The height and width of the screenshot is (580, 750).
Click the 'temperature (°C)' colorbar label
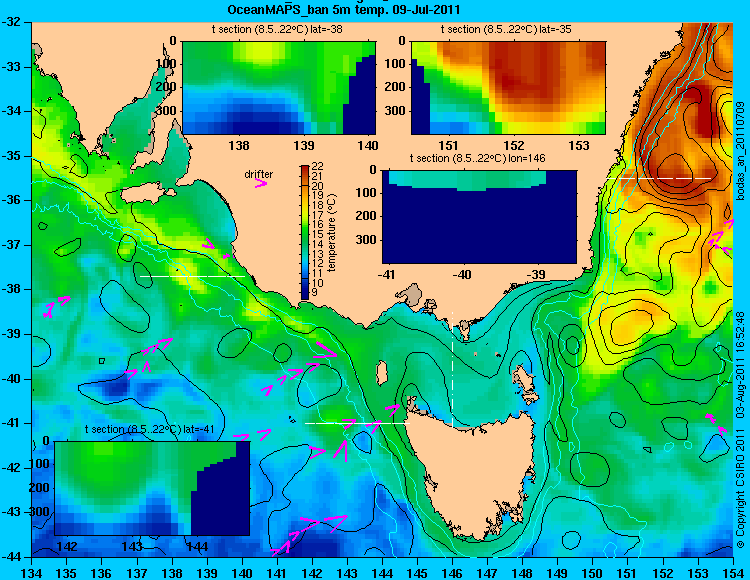pos(332,232)
